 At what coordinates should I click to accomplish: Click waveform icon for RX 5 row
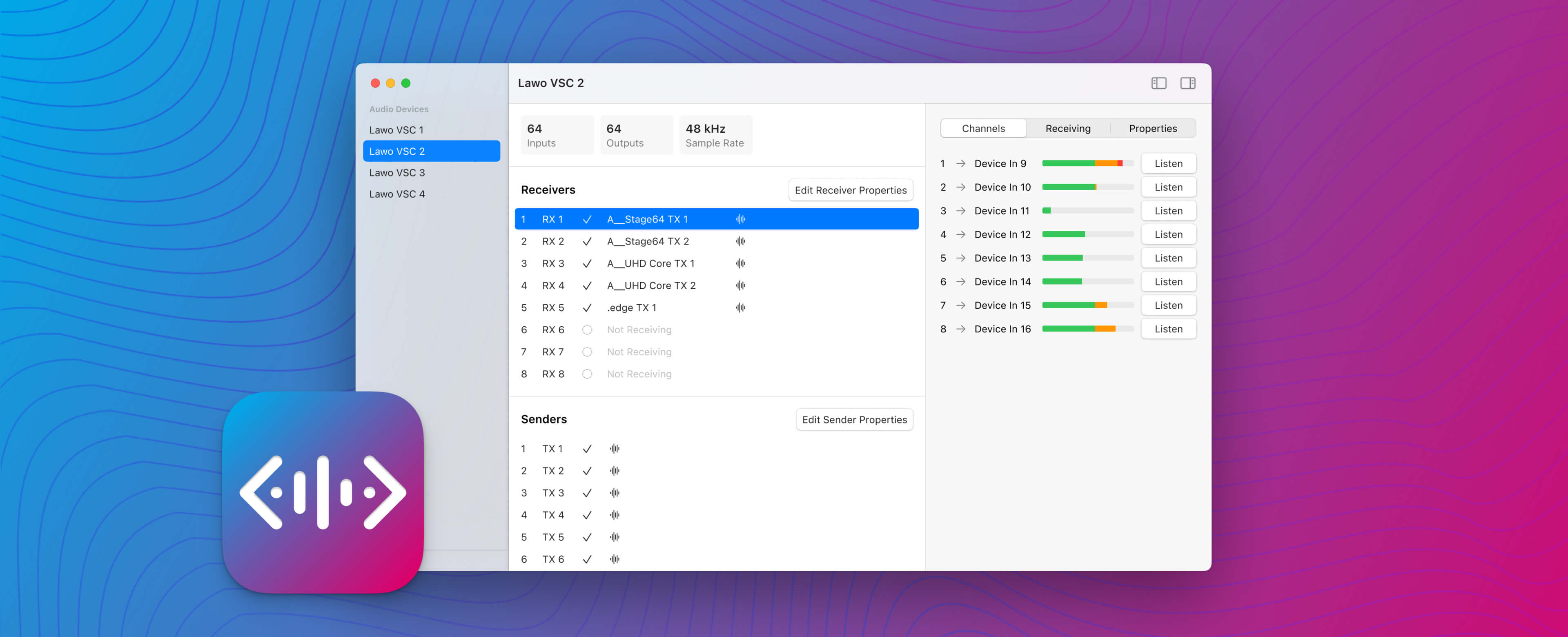(740, 307)
